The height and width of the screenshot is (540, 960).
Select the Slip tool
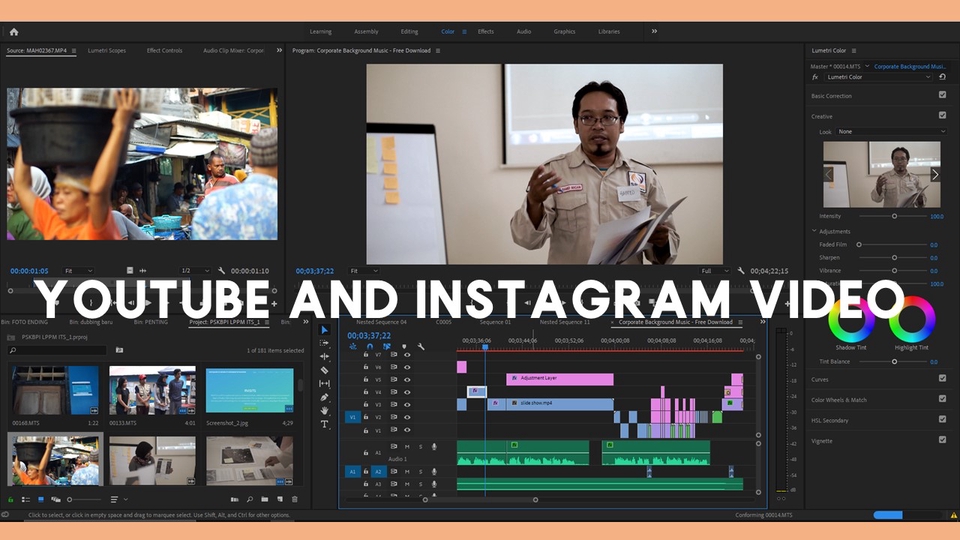pos(324,383)
